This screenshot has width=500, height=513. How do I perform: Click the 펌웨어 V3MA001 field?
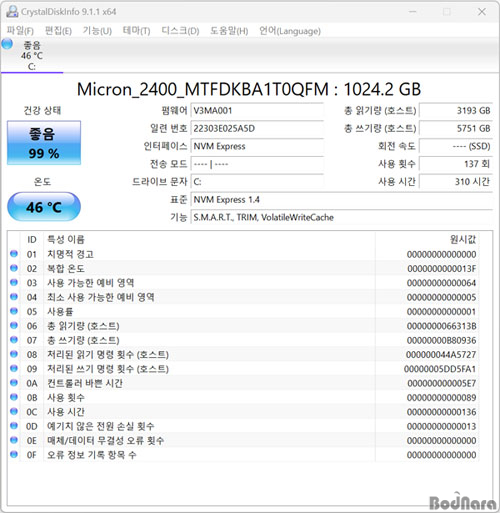[257, 111]
